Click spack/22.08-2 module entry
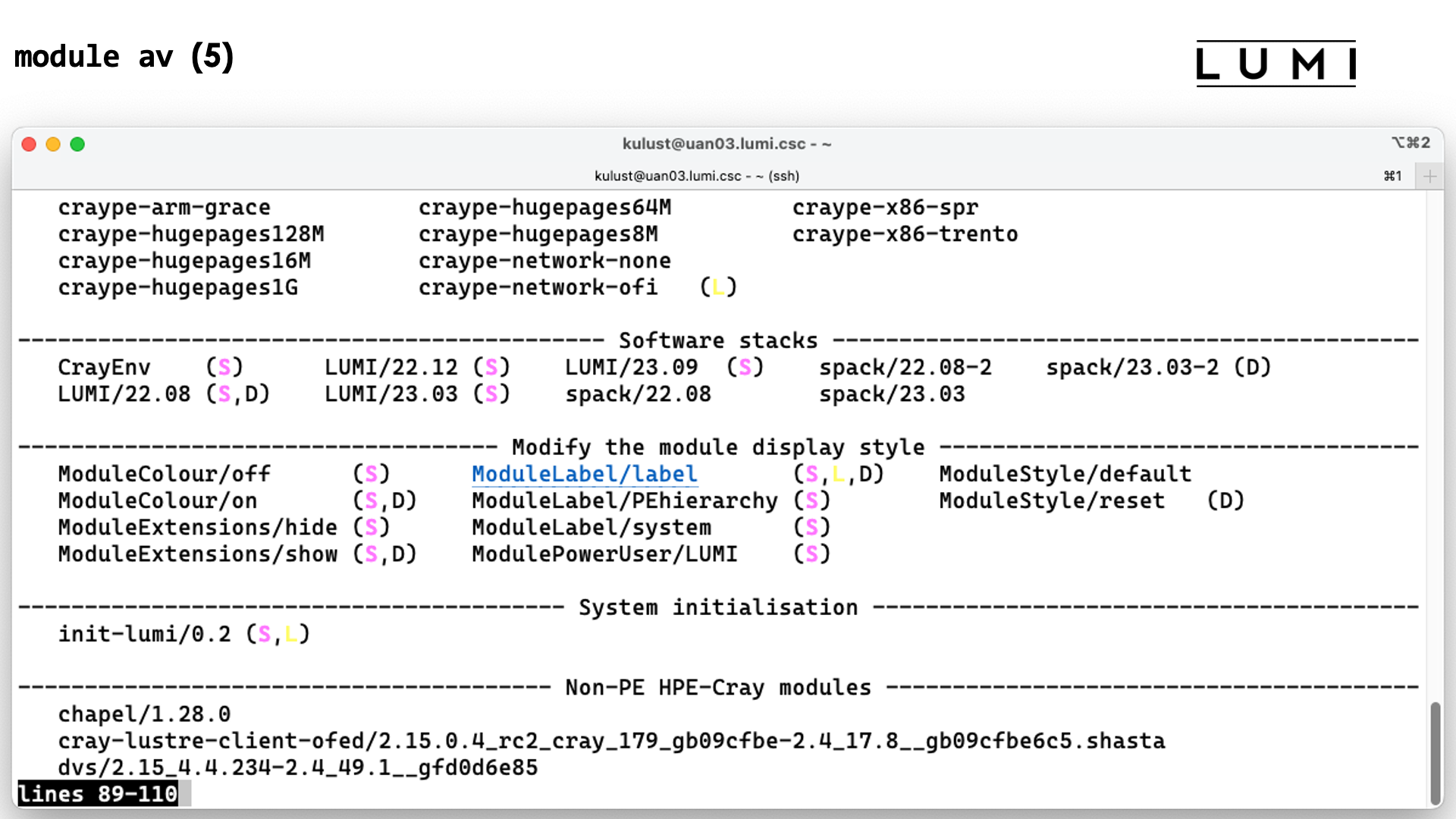 click(905, 367)
